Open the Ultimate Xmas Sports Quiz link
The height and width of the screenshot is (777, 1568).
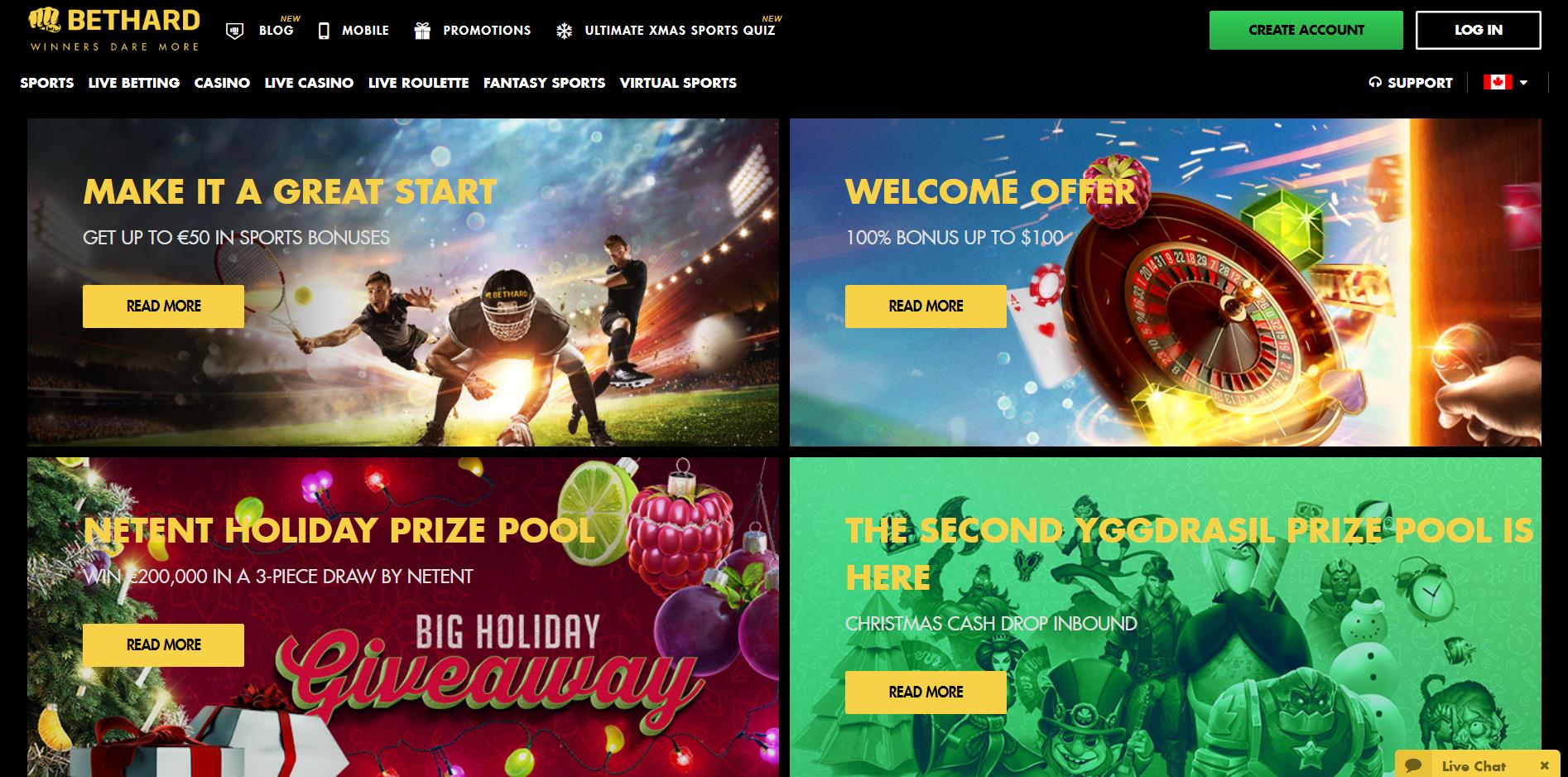(x=680, y=31)
